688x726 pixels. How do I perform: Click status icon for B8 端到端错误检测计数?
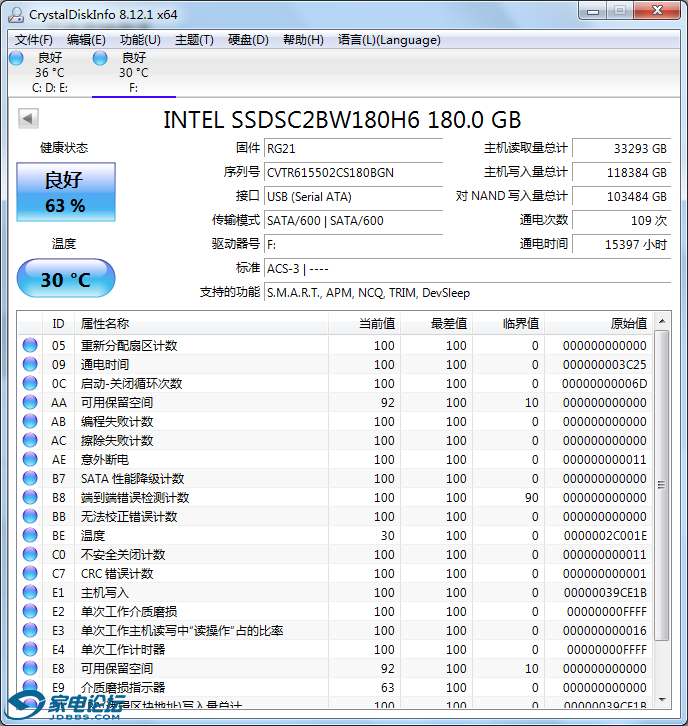click(x=30, y=497)
